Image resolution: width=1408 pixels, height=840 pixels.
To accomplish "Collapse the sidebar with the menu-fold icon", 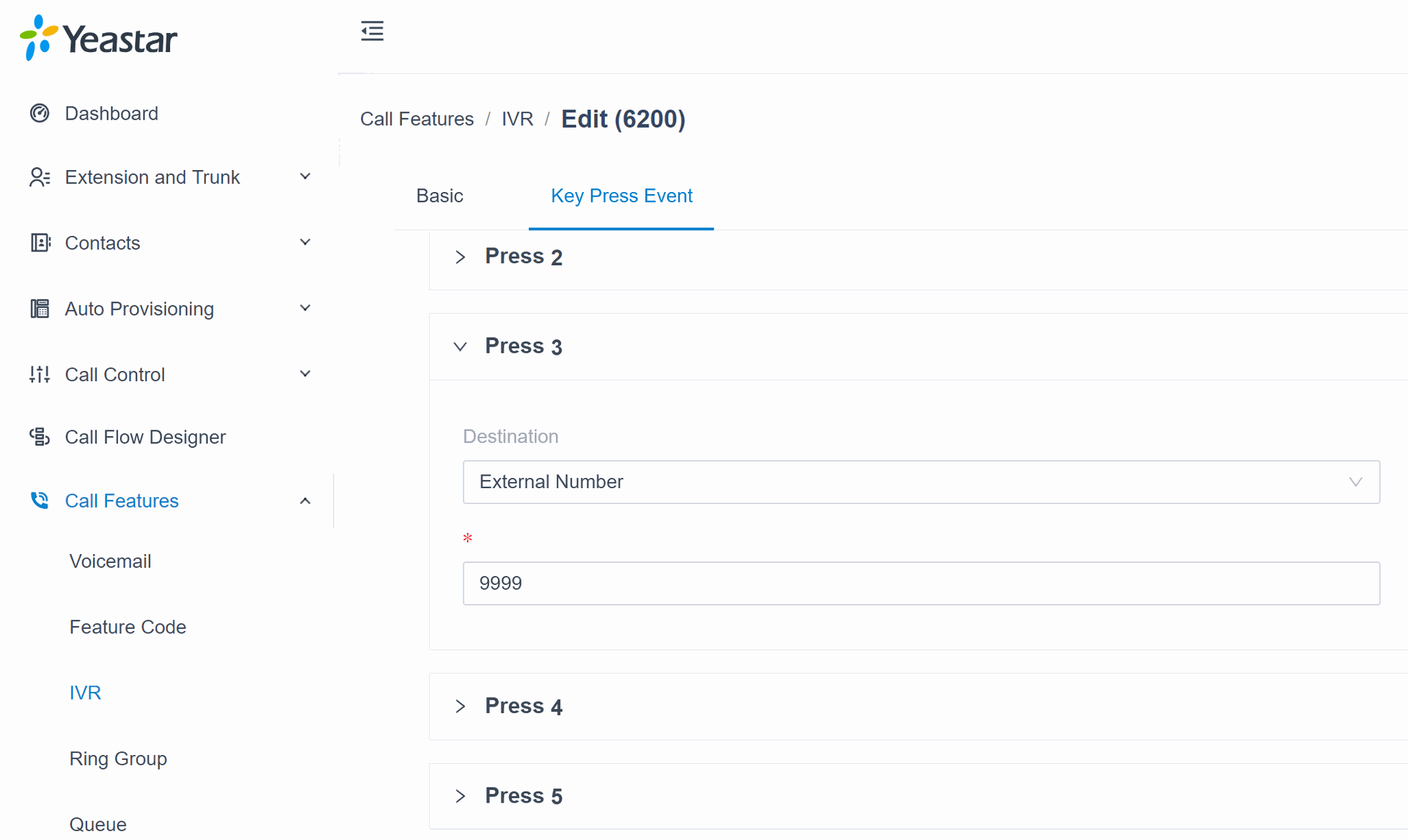I will tap(372, 31).
